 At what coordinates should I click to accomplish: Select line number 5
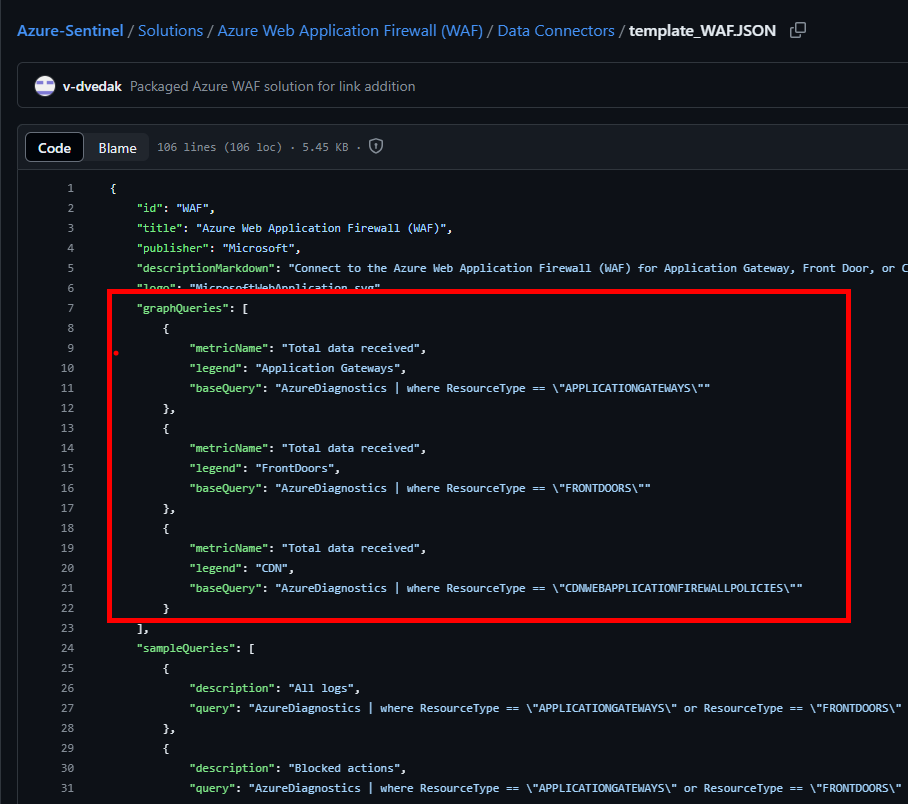[70, 268]
